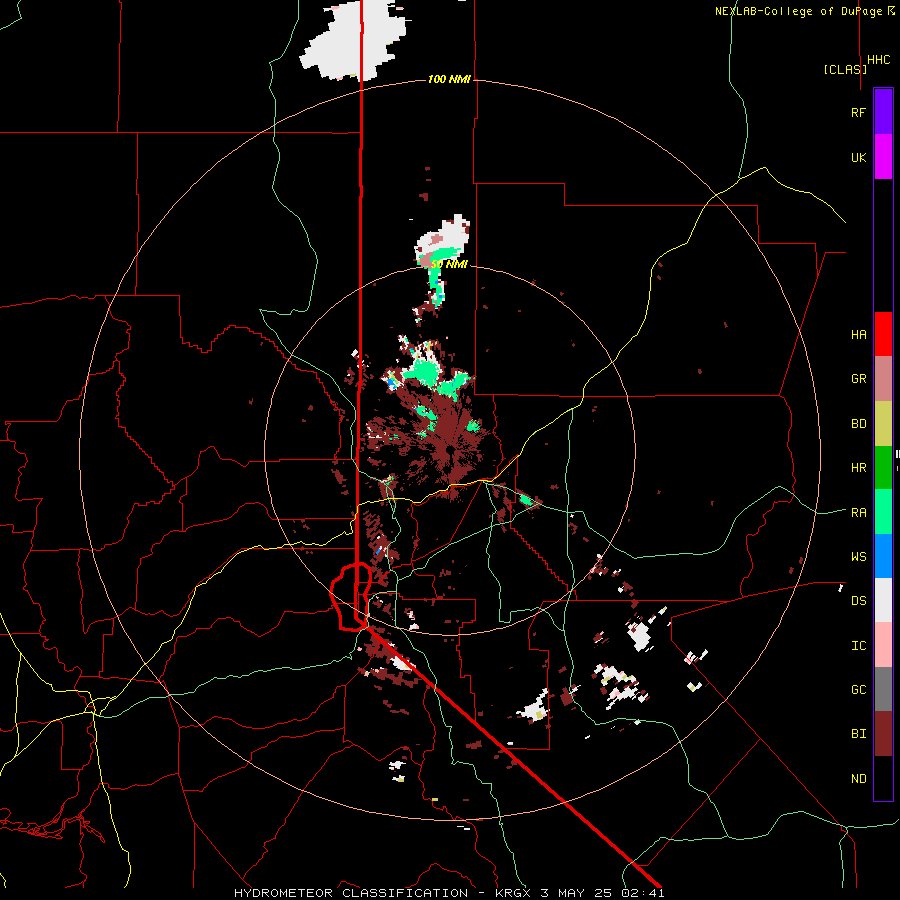Click the RF purple legend swatch
The height and width of the screenshot is (900, 900).
coord(883,112)
